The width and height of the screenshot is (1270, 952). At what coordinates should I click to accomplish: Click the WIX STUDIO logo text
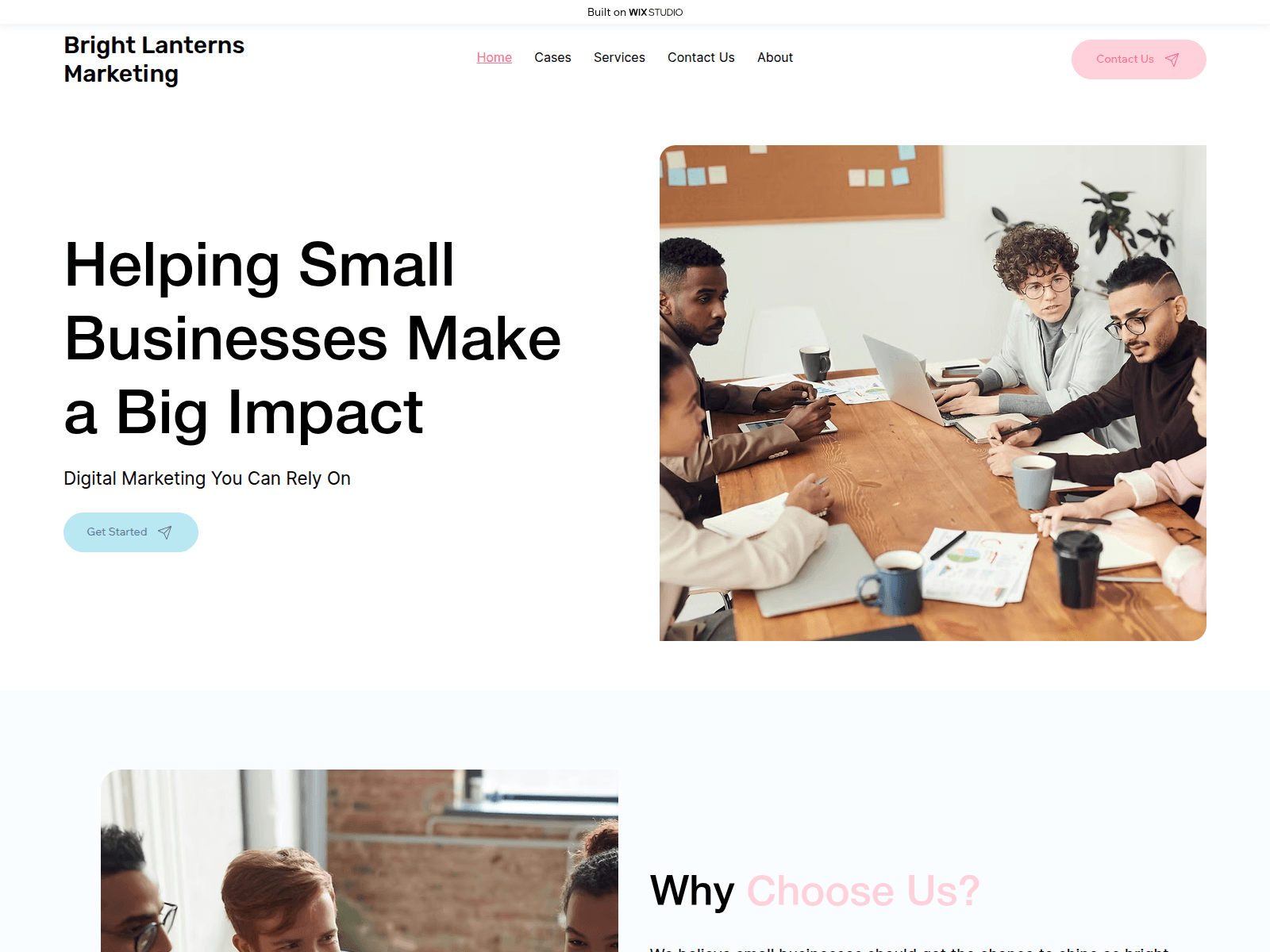[656, 12]
